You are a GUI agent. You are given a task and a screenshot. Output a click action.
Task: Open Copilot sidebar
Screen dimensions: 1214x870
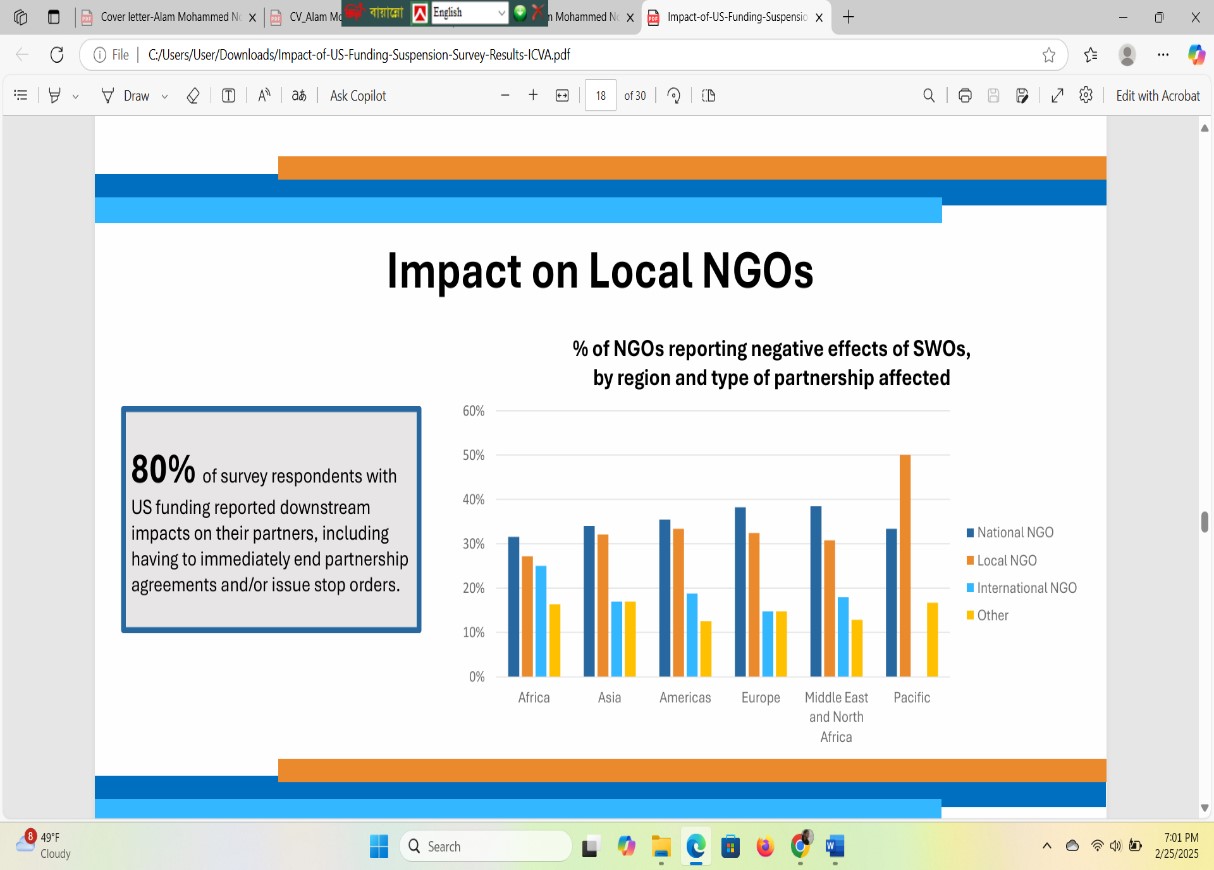(x=1196, y=55)
